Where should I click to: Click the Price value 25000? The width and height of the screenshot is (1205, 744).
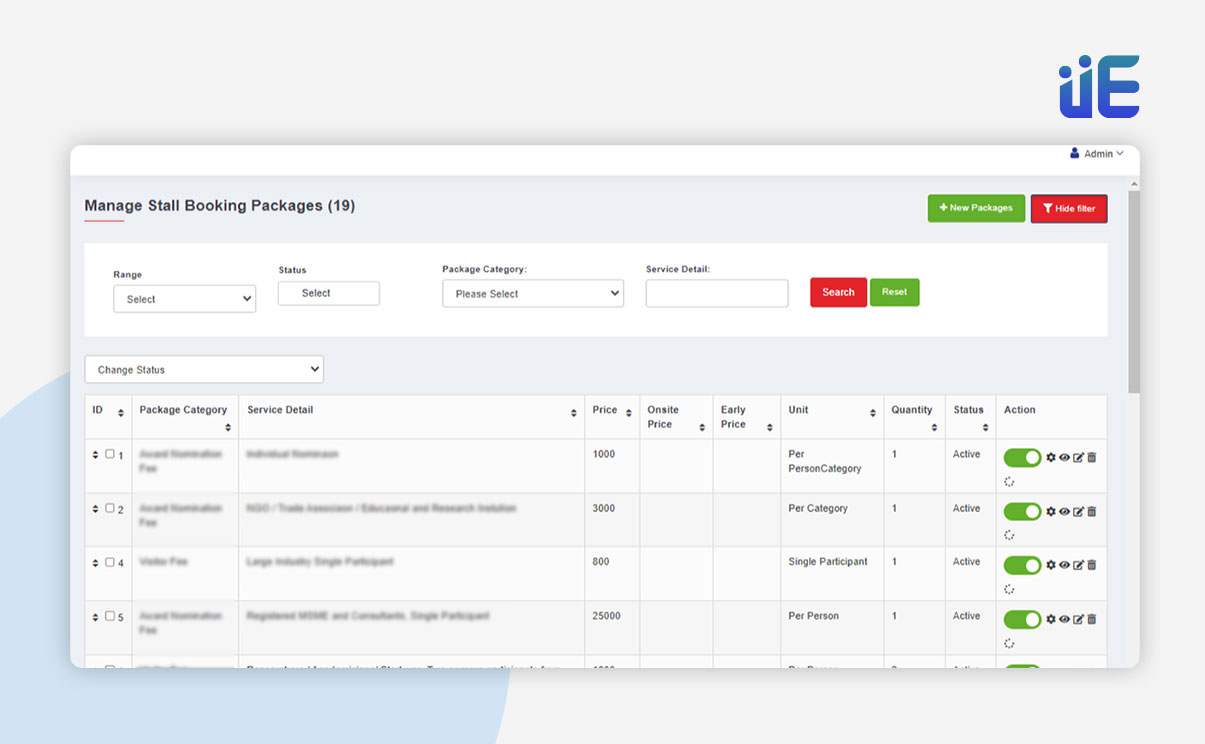pos(607,616)
